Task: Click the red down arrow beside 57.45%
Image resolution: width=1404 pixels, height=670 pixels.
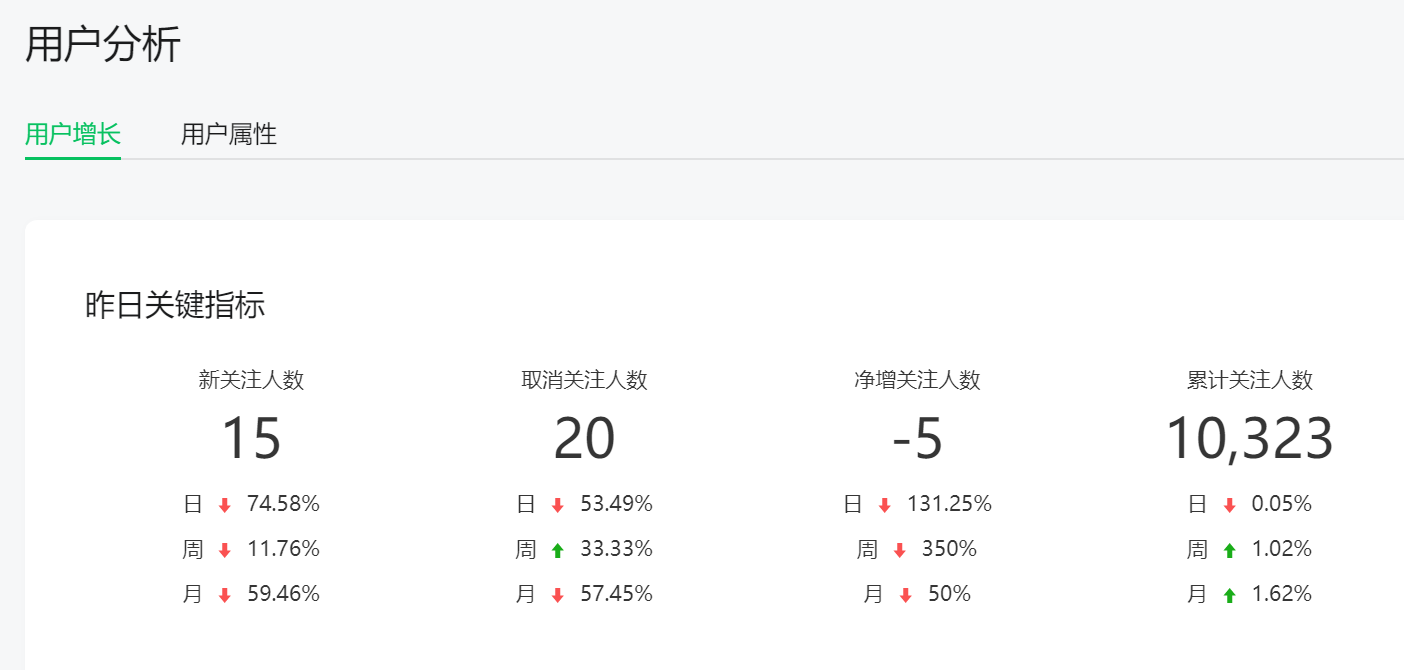Action: [x=558, y=595]
